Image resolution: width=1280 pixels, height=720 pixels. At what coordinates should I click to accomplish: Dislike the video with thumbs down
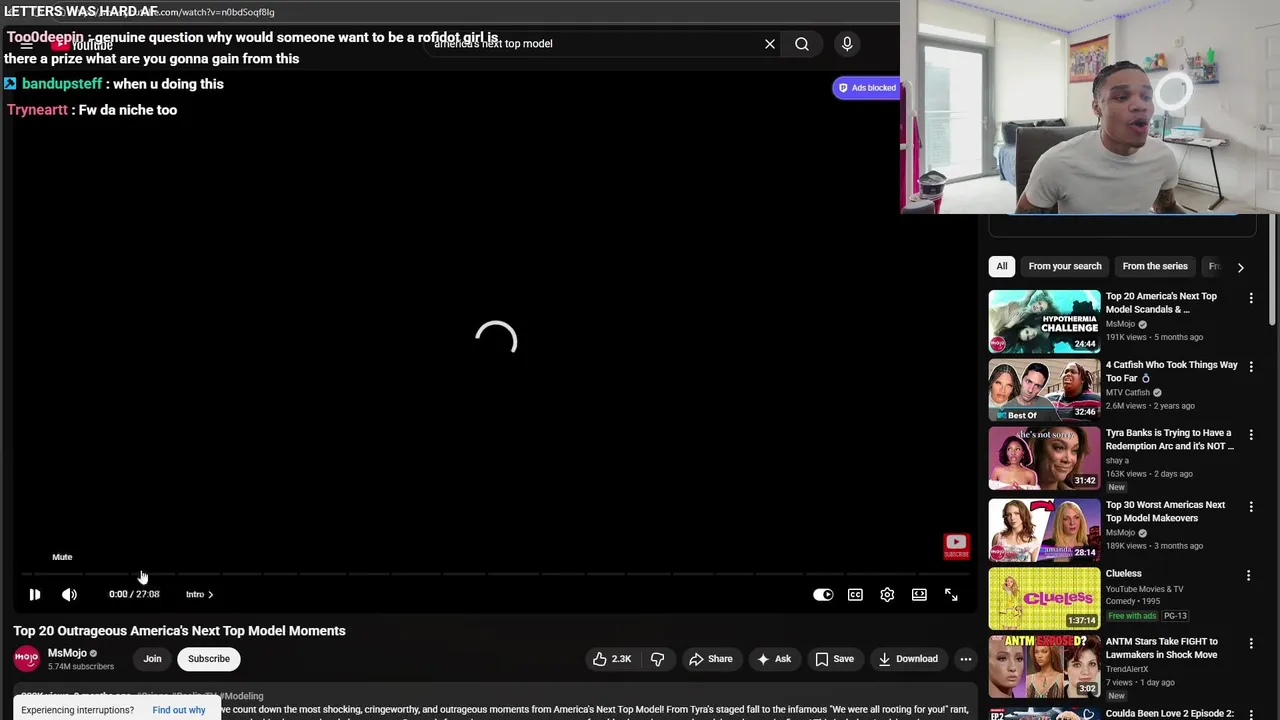tap(657, 659)
